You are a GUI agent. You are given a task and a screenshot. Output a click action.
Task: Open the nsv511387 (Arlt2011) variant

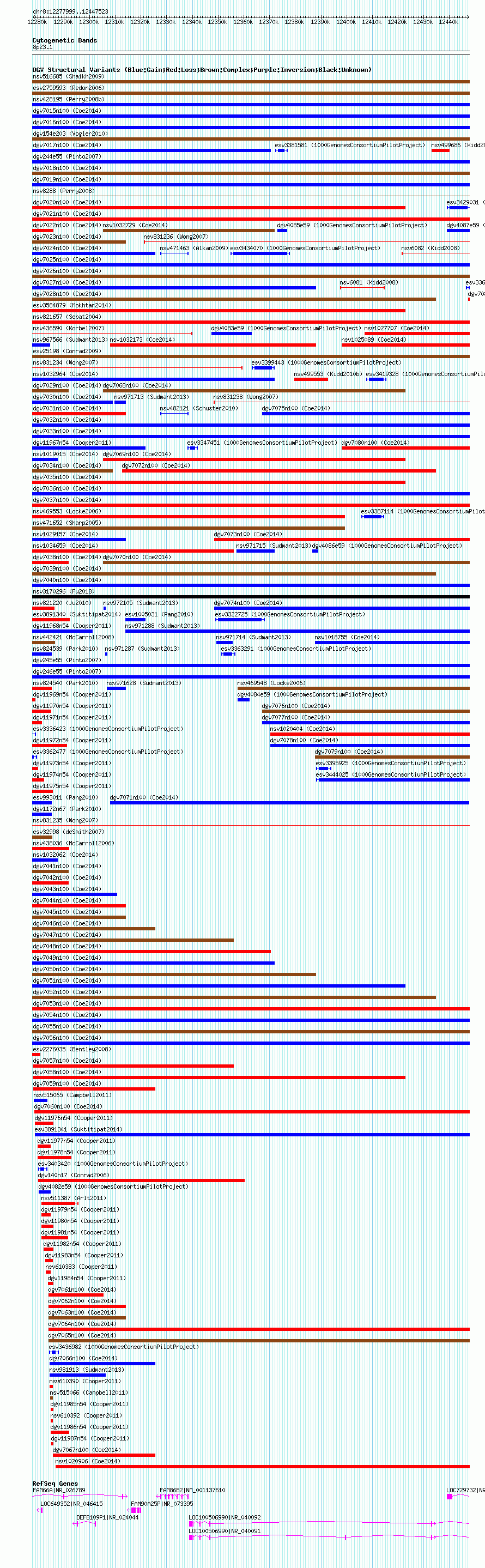(74, 1198)
